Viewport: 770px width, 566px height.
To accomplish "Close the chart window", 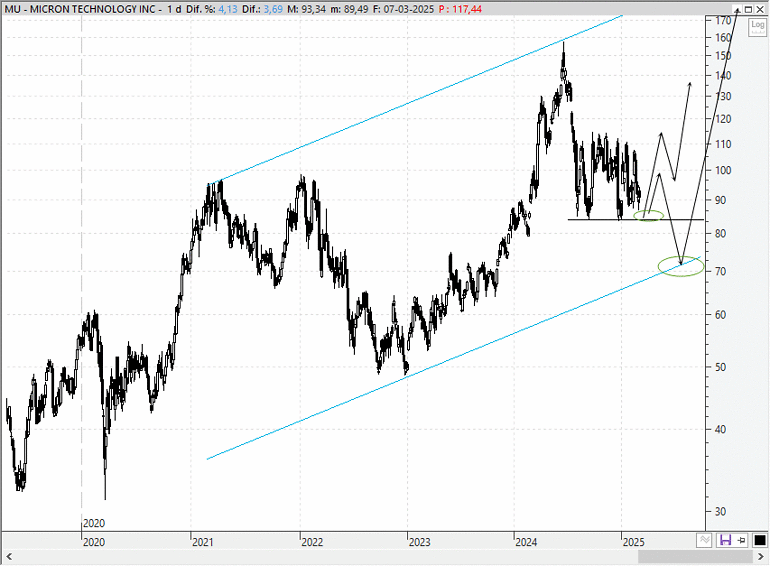I will click(x=760, y=9).
